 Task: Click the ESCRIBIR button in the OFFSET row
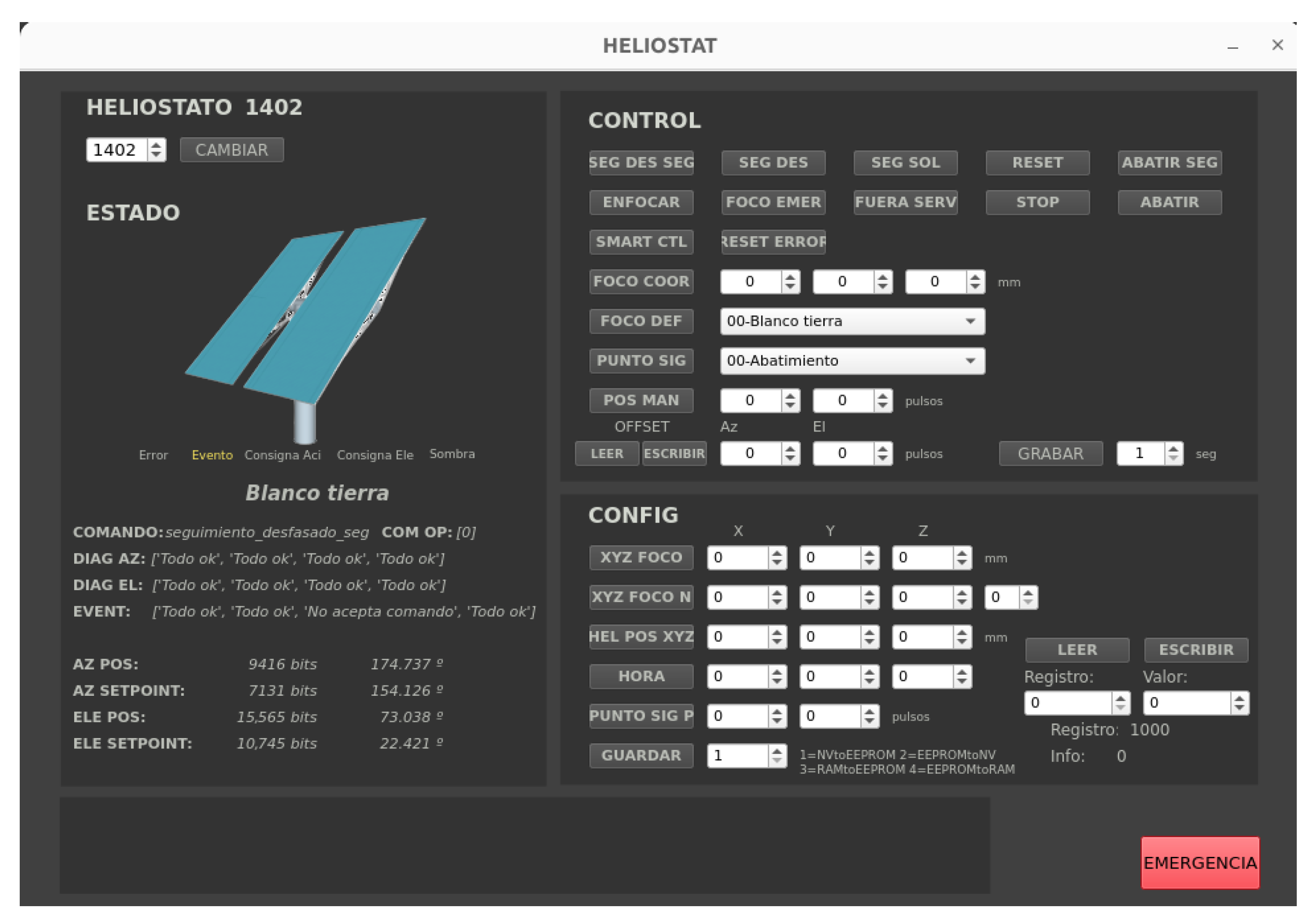tap(674, 454)
